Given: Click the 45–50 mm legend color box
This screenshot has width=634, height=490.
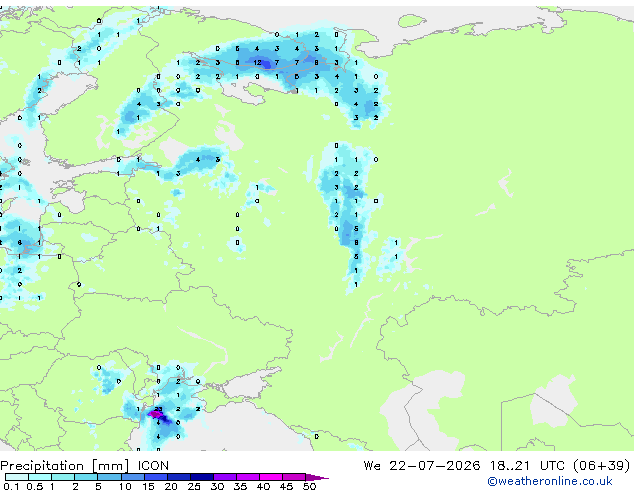Looking at the screenshot, I should coord(294,477).
